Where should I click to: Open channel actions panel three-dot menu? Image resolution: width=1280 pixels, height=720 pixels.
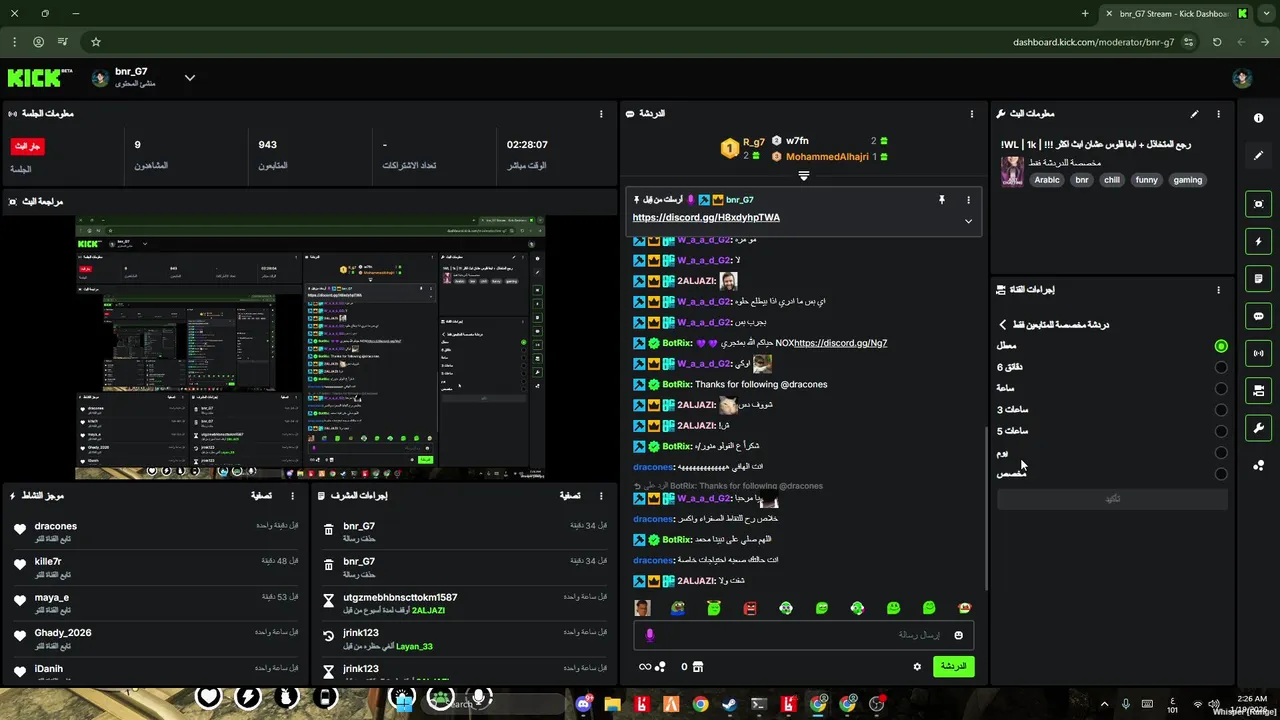tap(1218, 290)
